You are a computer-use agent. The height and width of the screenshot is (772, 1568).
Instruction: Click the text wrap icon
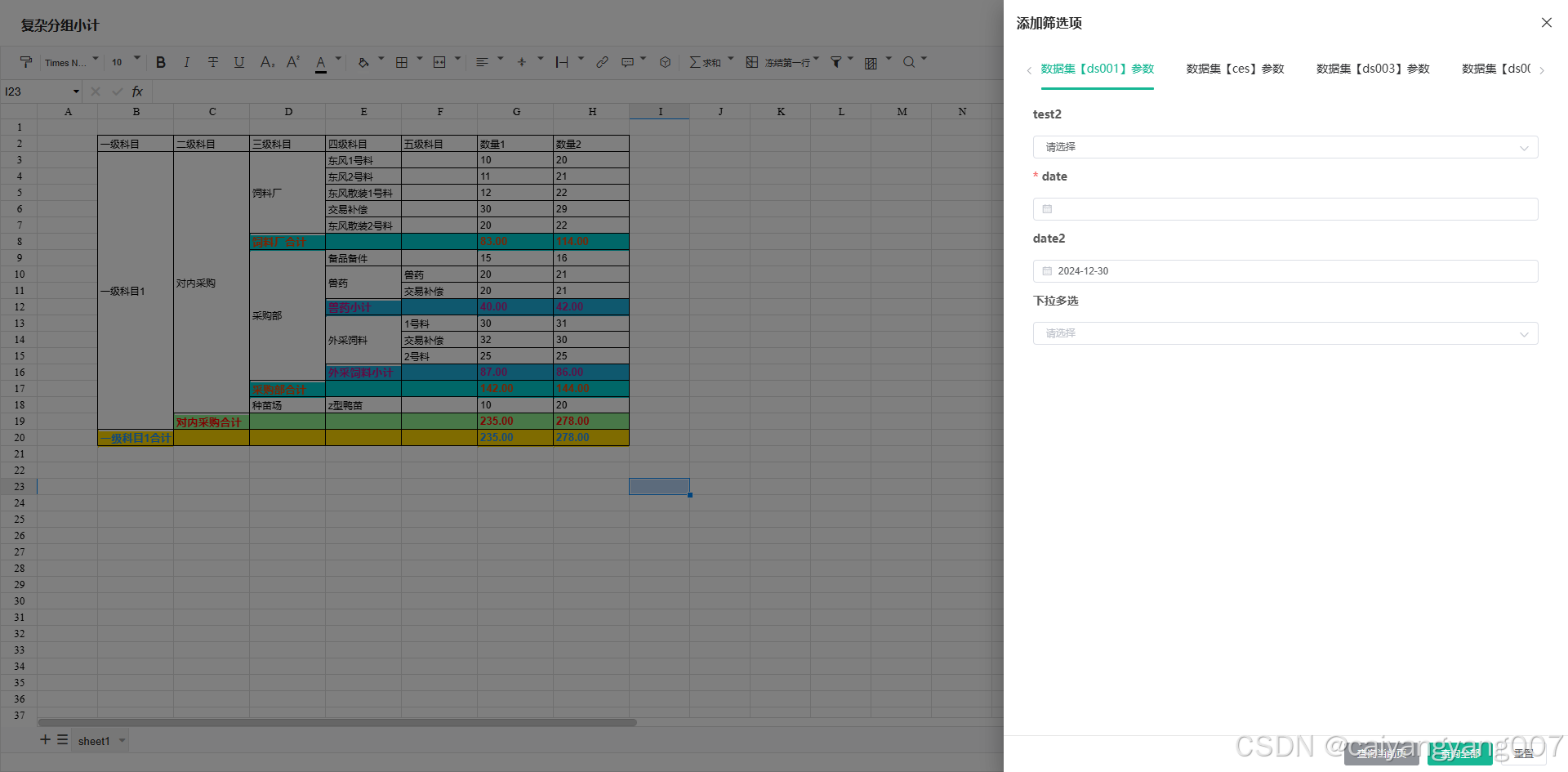click(562, 62)
